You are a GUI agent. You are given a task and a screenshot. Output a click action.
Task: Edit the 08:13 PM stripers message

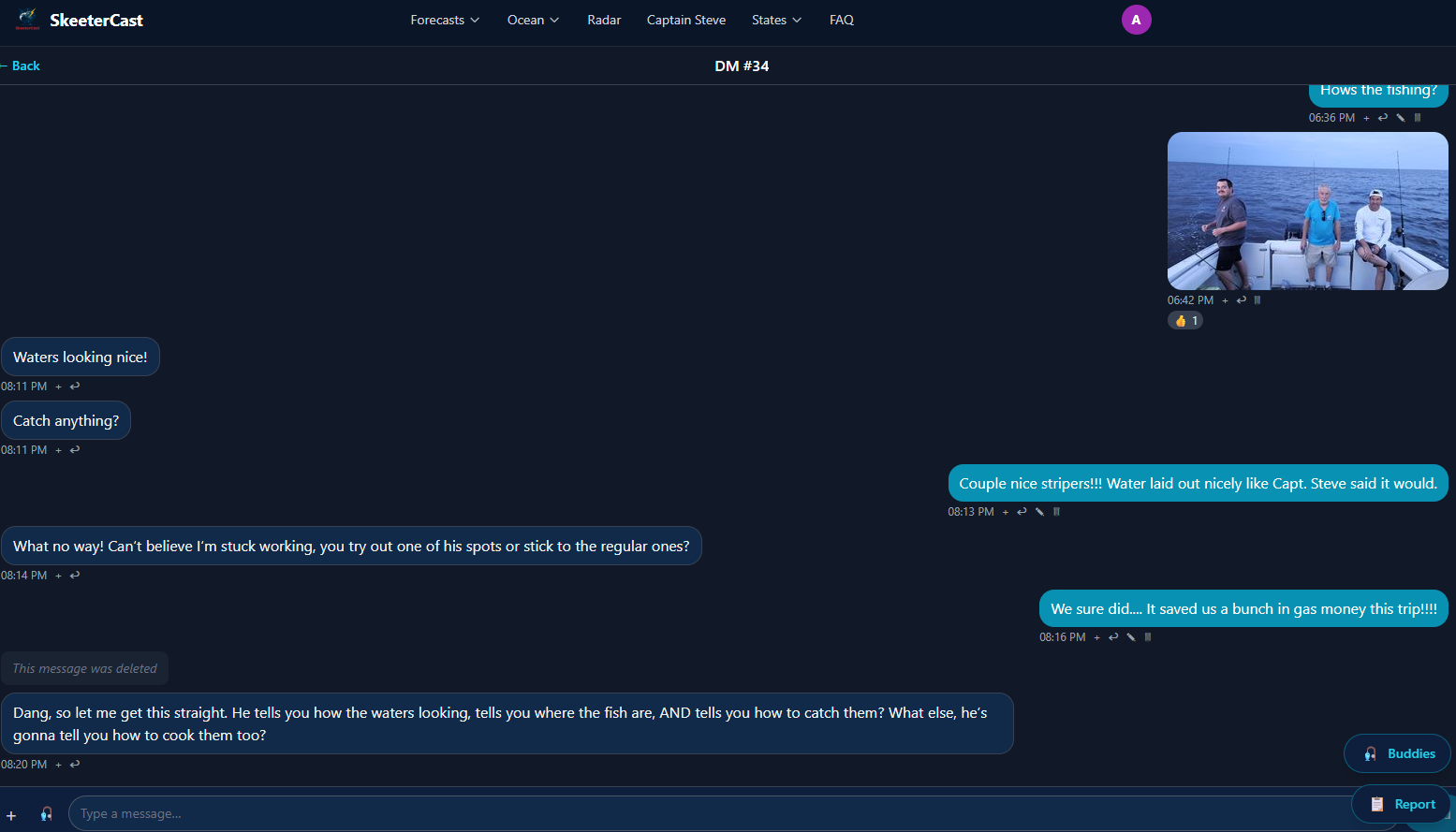point(1039,512)
